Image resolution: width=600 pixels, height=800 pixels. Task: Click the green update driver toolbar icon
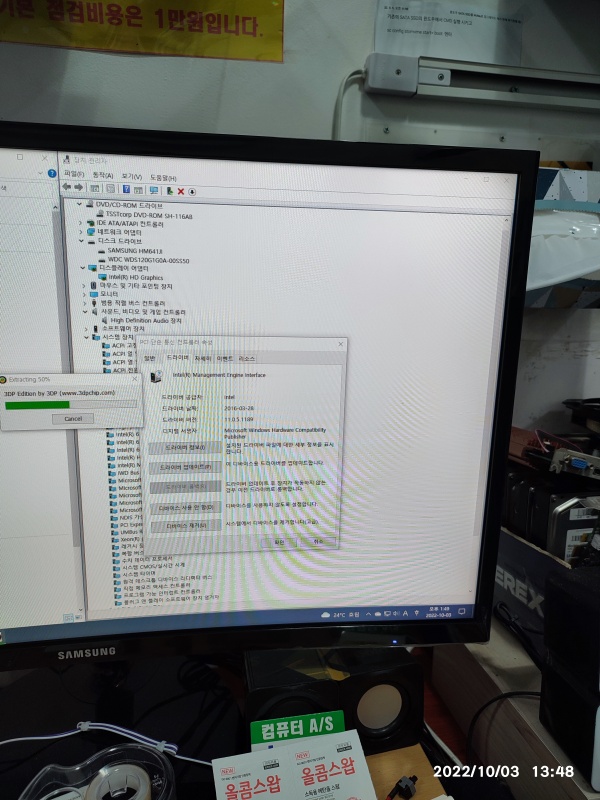169,191
